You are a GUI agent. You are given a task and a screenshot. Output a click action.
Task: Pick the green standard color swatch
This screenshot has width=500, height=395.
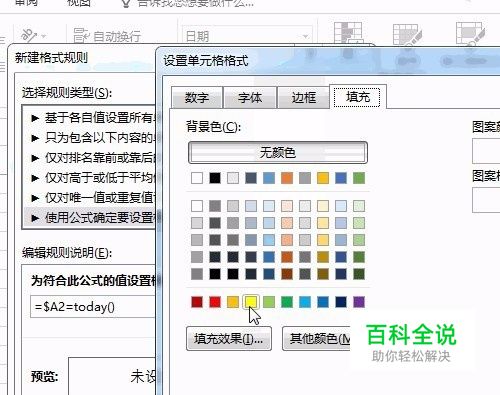(x=287, y=302)
